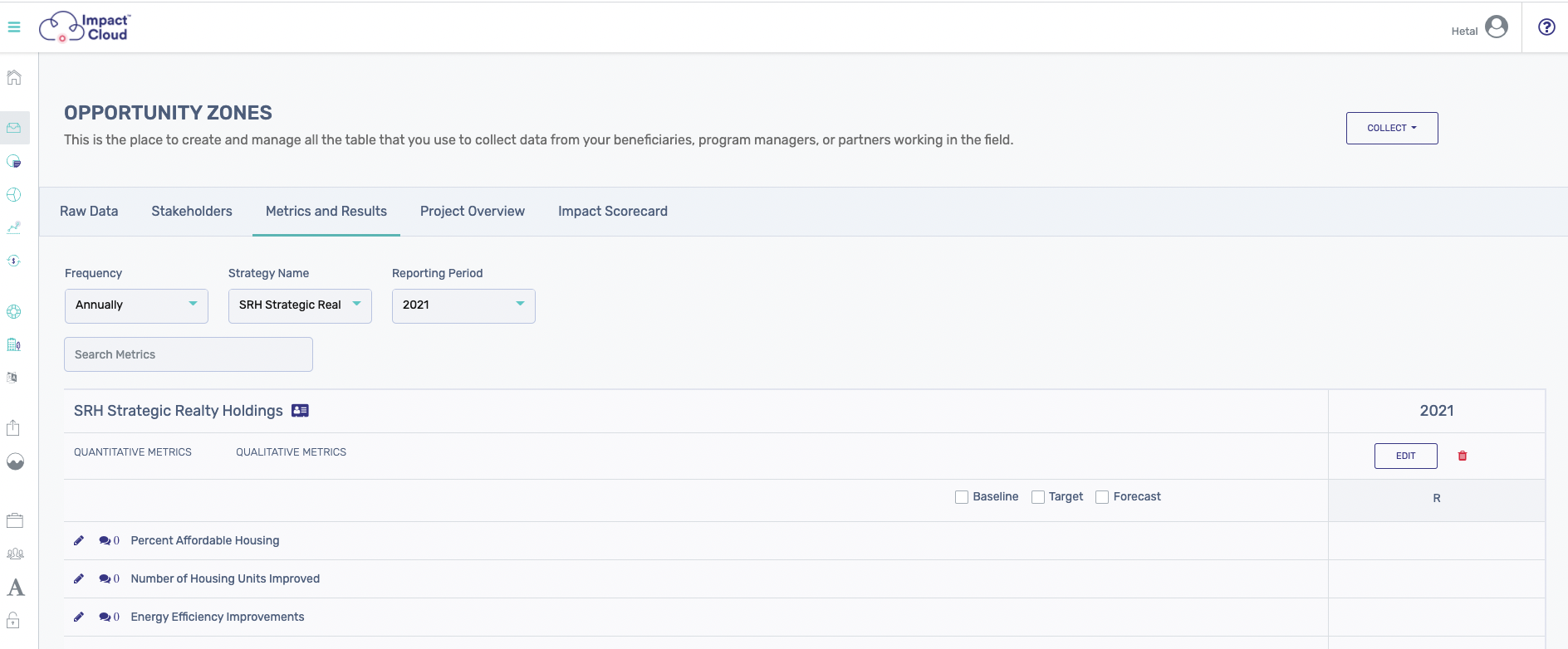This screenshot has height=649, width=1568.
Task: Open comments for Percent Affordable Housing
Action: coord(109,540)
